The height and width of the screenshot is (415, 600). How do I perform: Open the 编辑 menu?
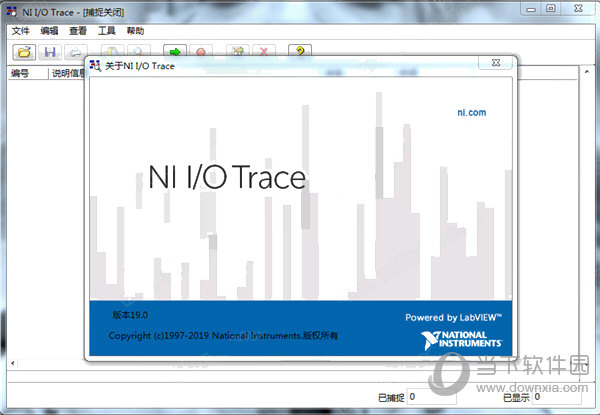(49, 31)
